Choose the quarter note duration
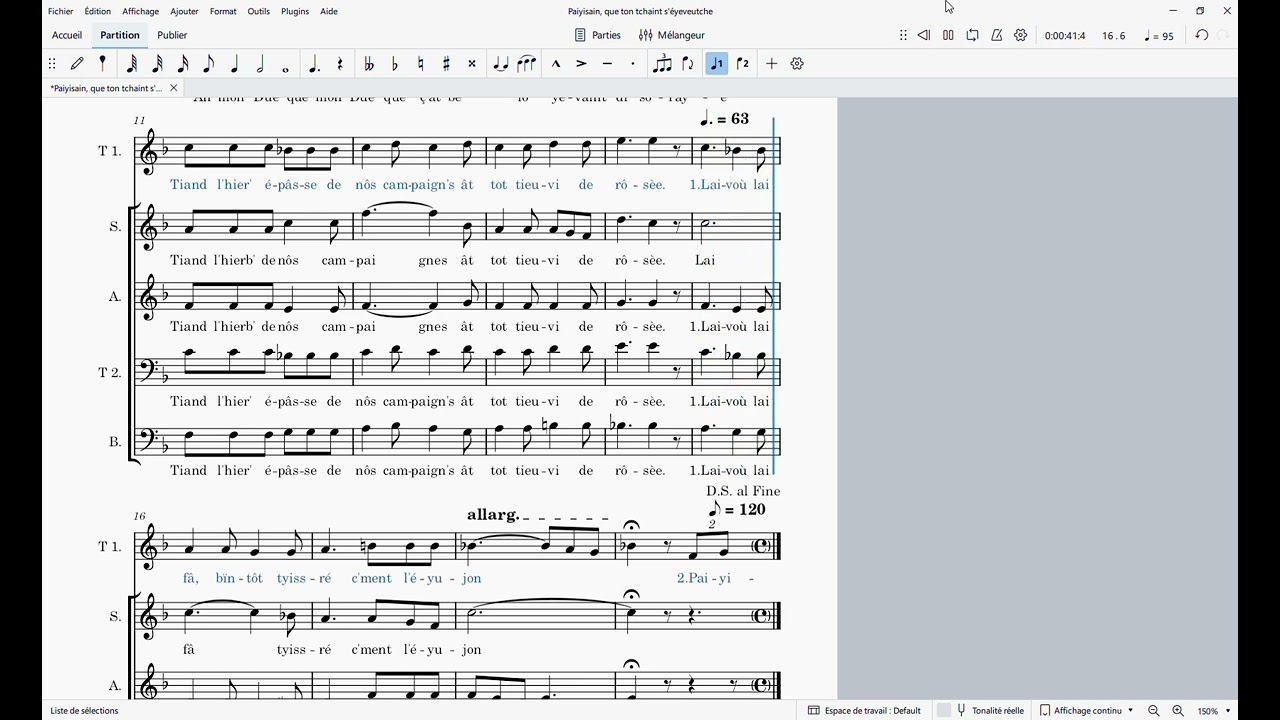 coord(235,63)
